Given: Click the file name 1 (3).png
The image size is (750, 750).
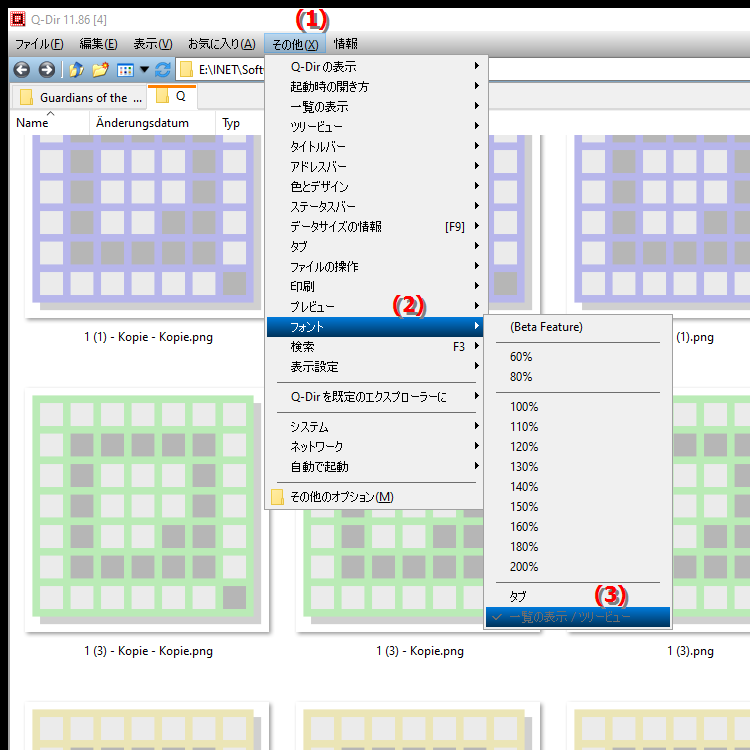Looking at the screenshot, I should pyautogui.click(x=690, y=651).
